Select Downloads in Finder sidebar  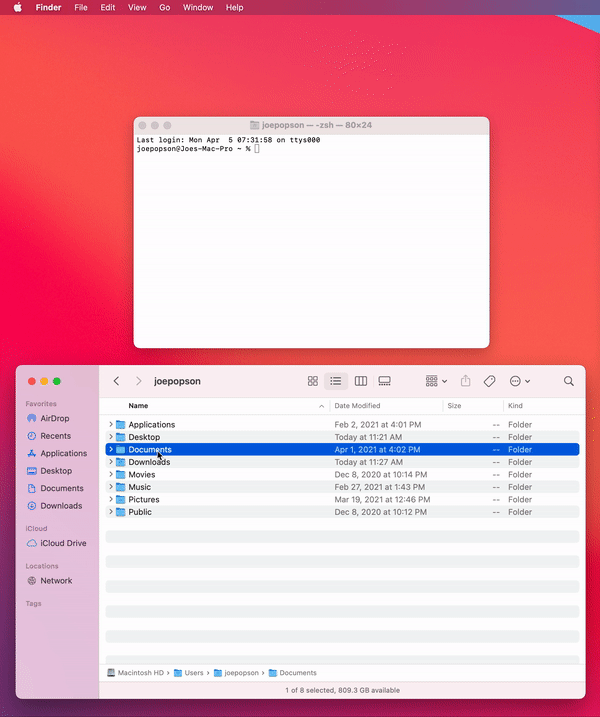pos(55,506)
